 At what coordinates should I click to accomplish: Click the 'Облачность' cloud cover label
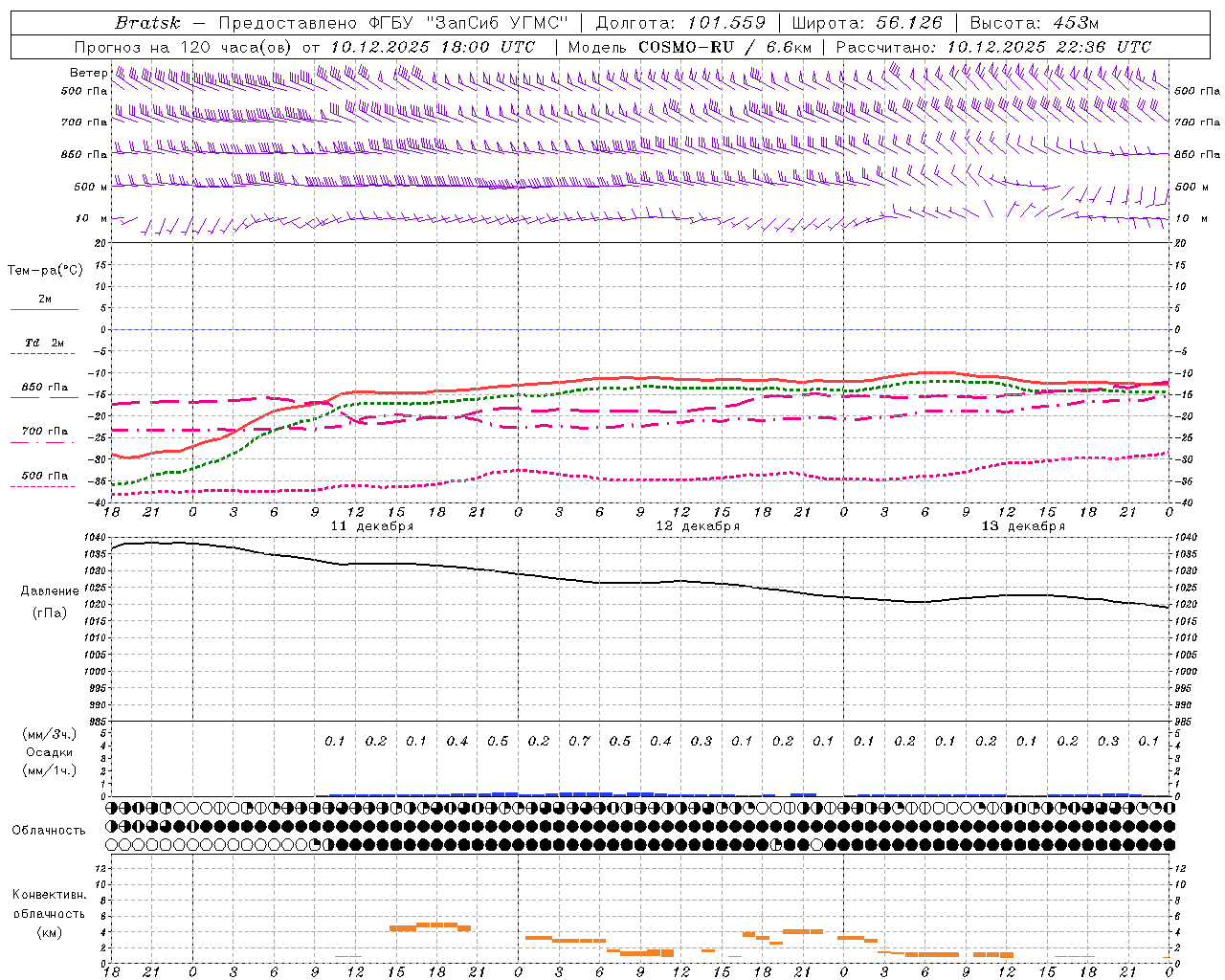coord(49,830)
